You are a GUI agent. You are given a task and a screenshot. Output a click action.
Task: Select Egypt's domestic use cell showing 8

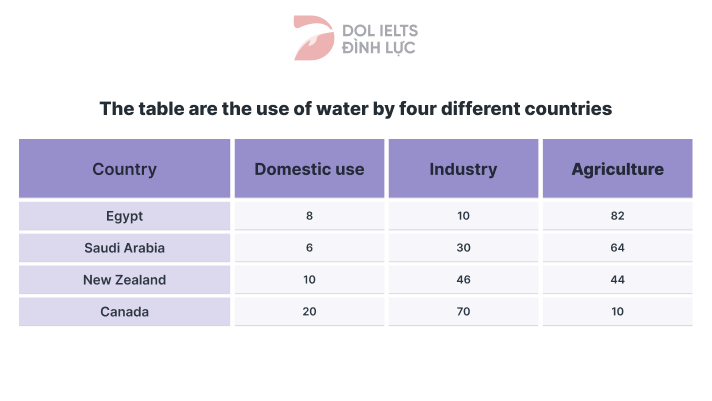coord(309,216)
